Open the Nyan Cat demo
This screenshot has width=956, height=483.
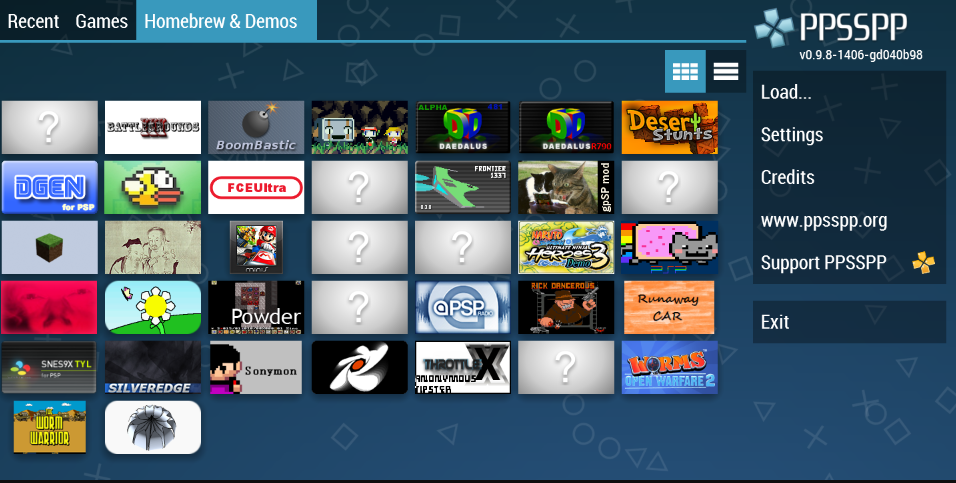tap(669, 247)
